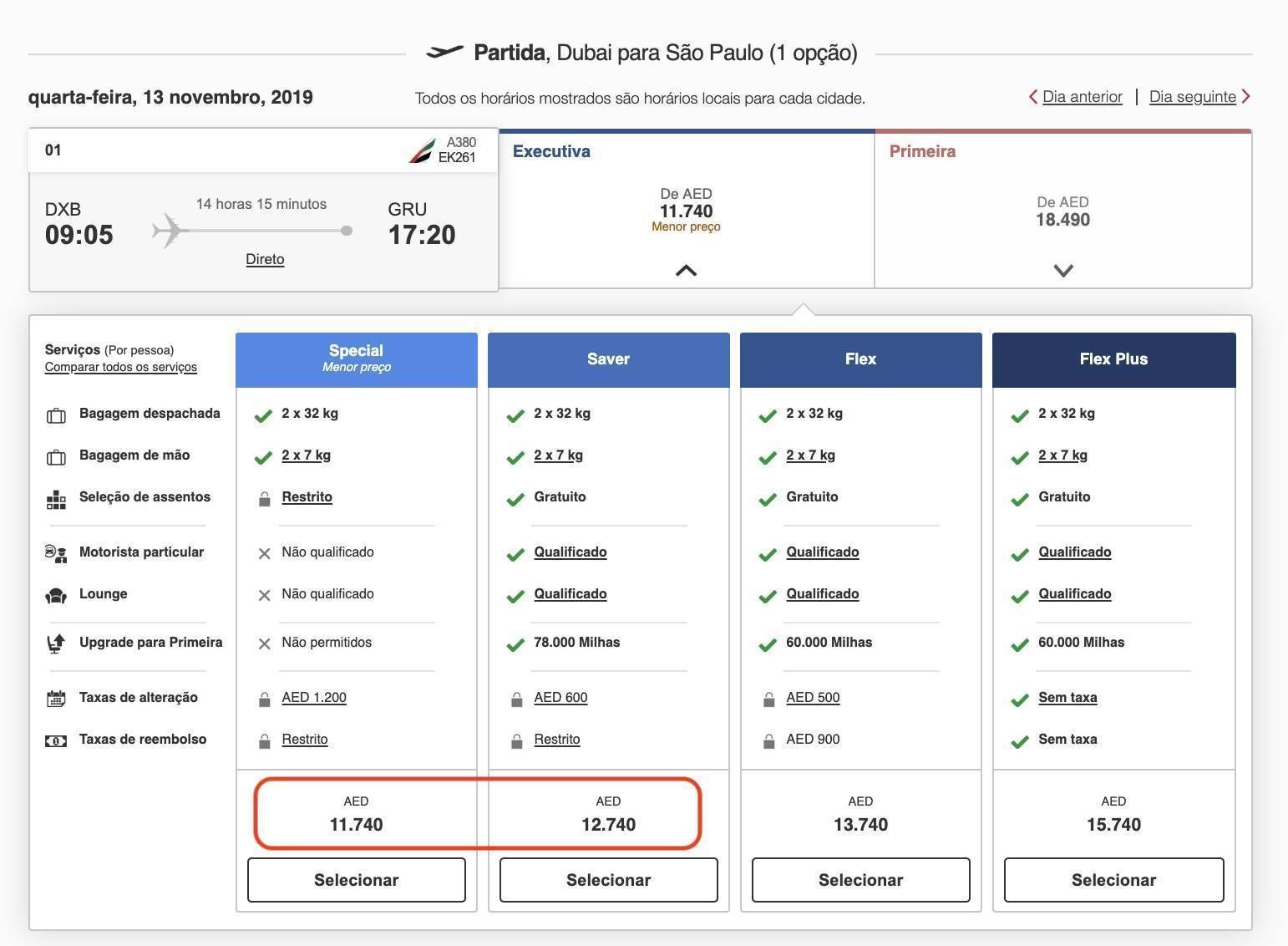This screenshot has width=1288, height=946.
Task: Open Special Restrito refund fee link
Action: (305, 740)
